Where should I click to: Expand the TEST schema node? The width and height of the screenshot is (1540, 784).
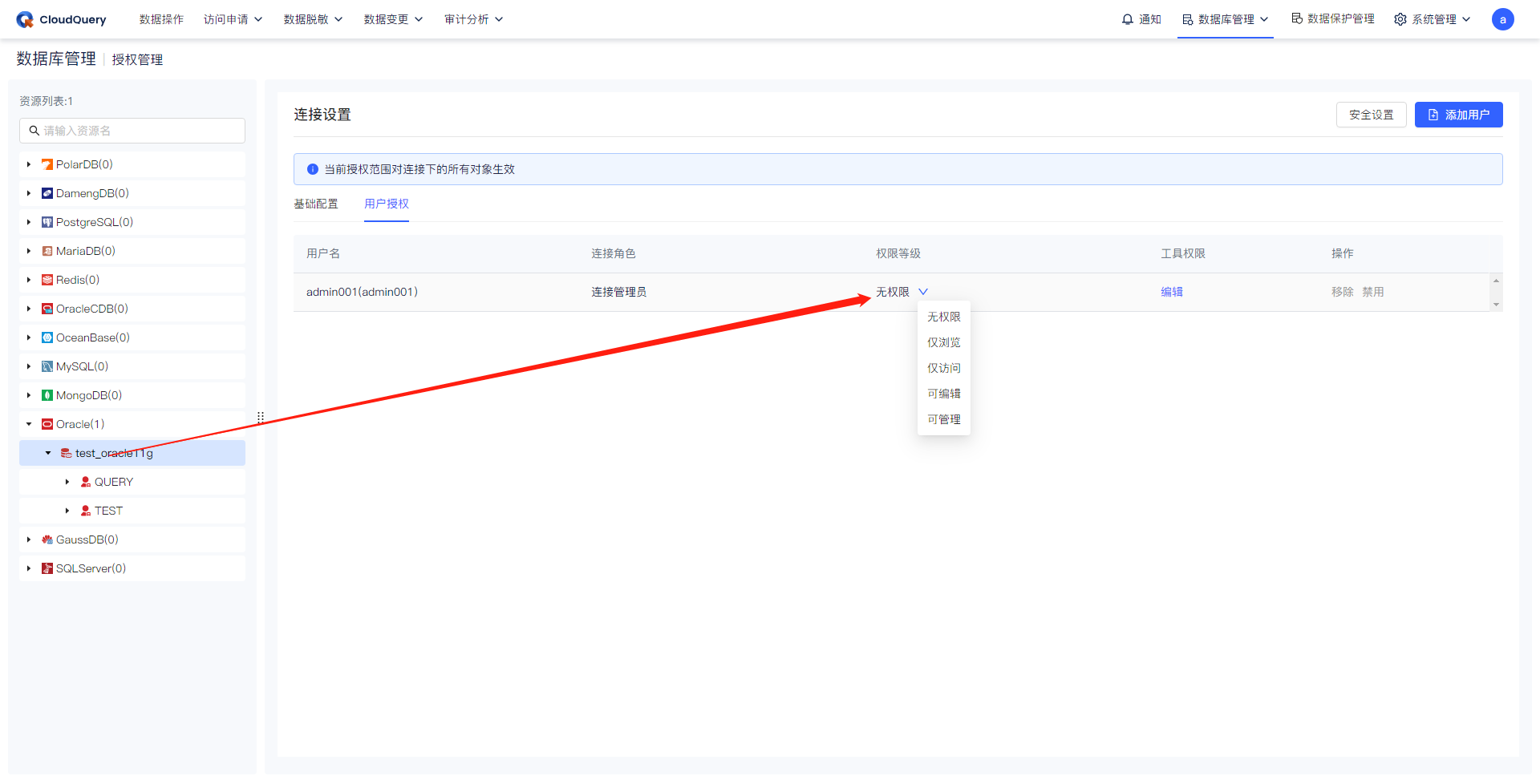pos(67,511)
